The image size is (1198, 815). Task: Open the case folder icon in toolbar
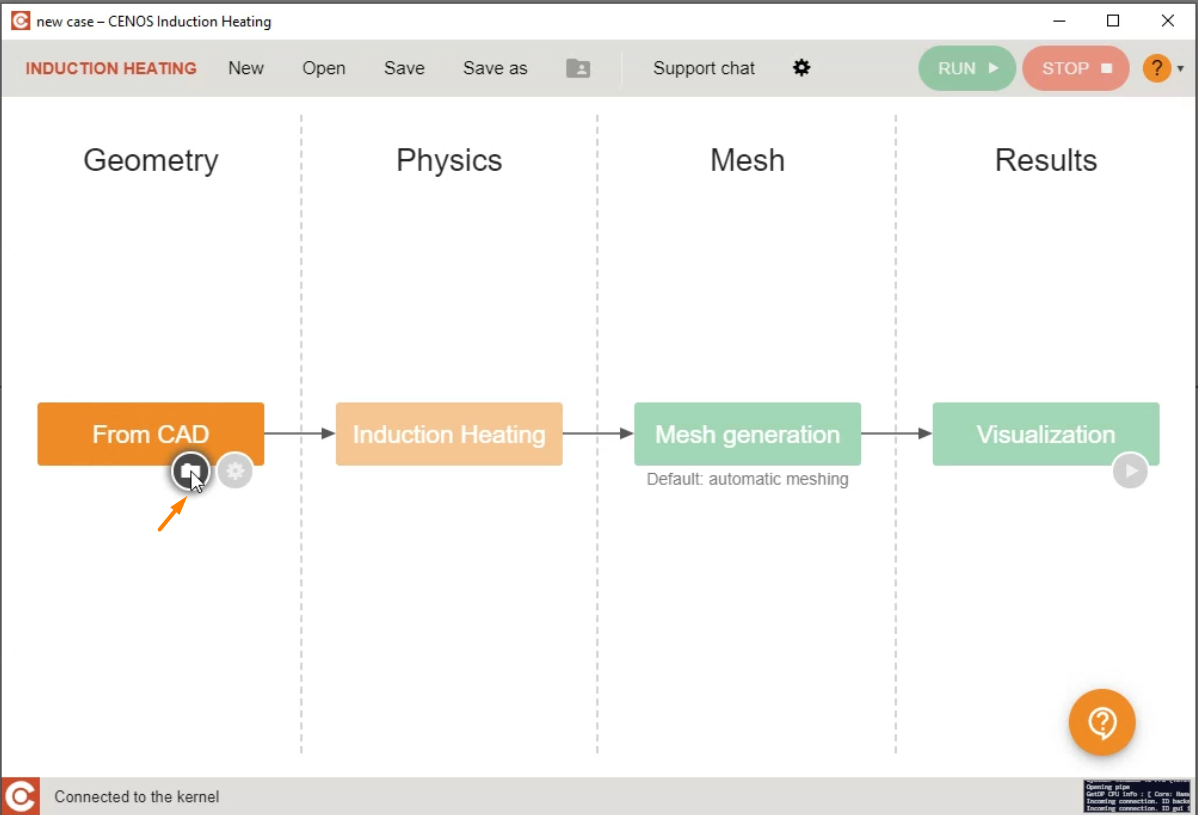click(578, 68)
